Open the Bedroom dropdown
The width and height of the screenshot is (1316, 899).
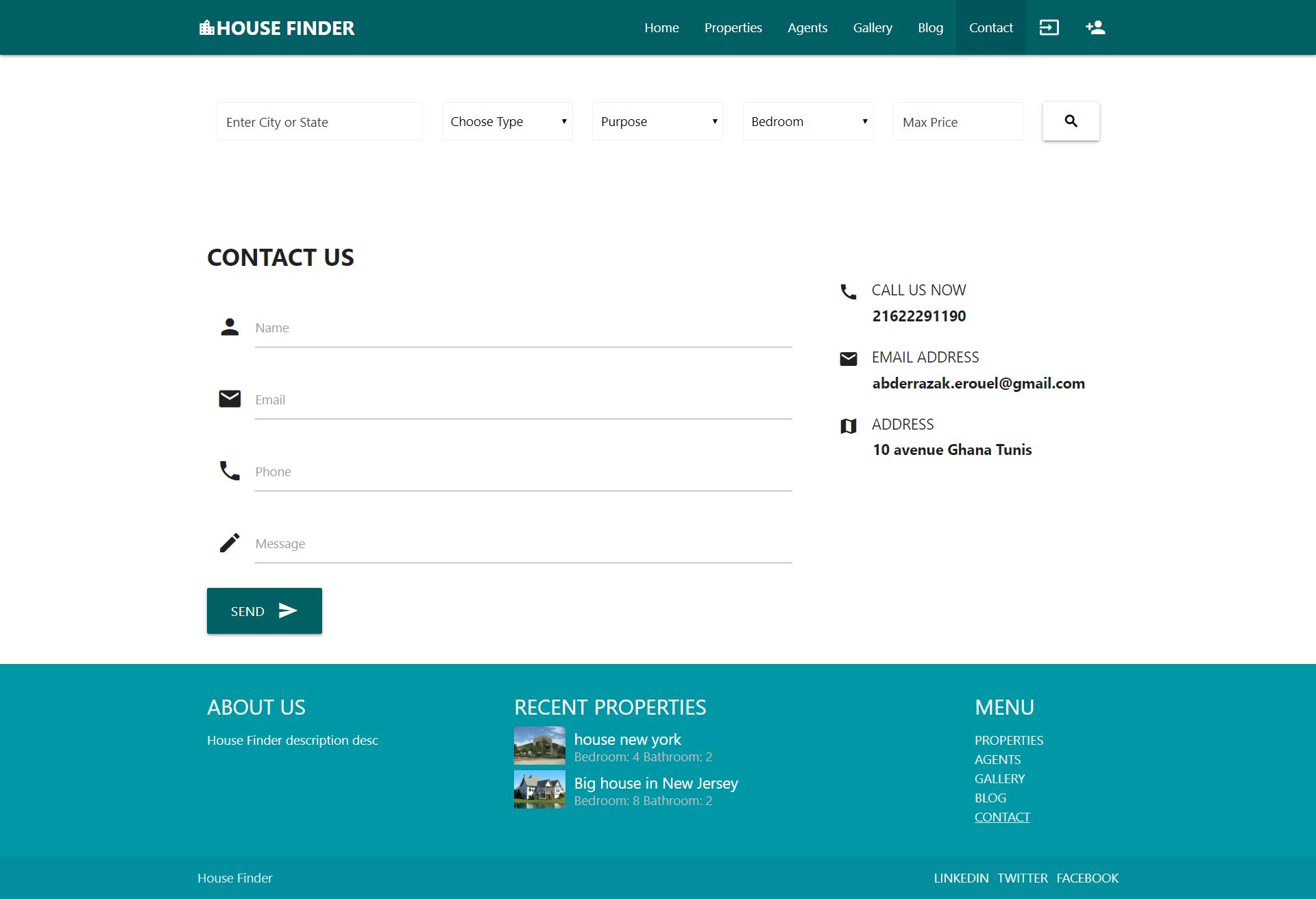click(808, 121)
